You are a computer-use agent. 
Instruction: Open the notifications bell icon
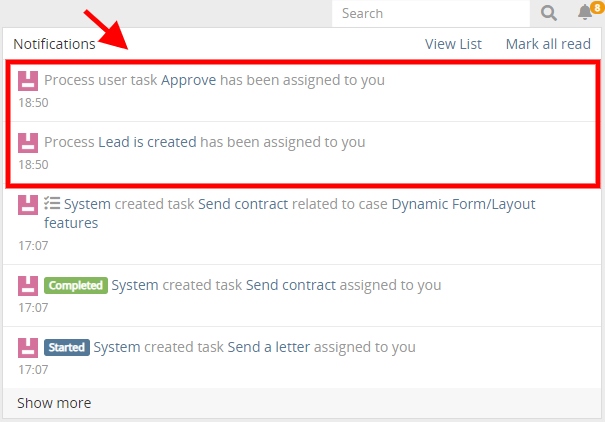585,12
